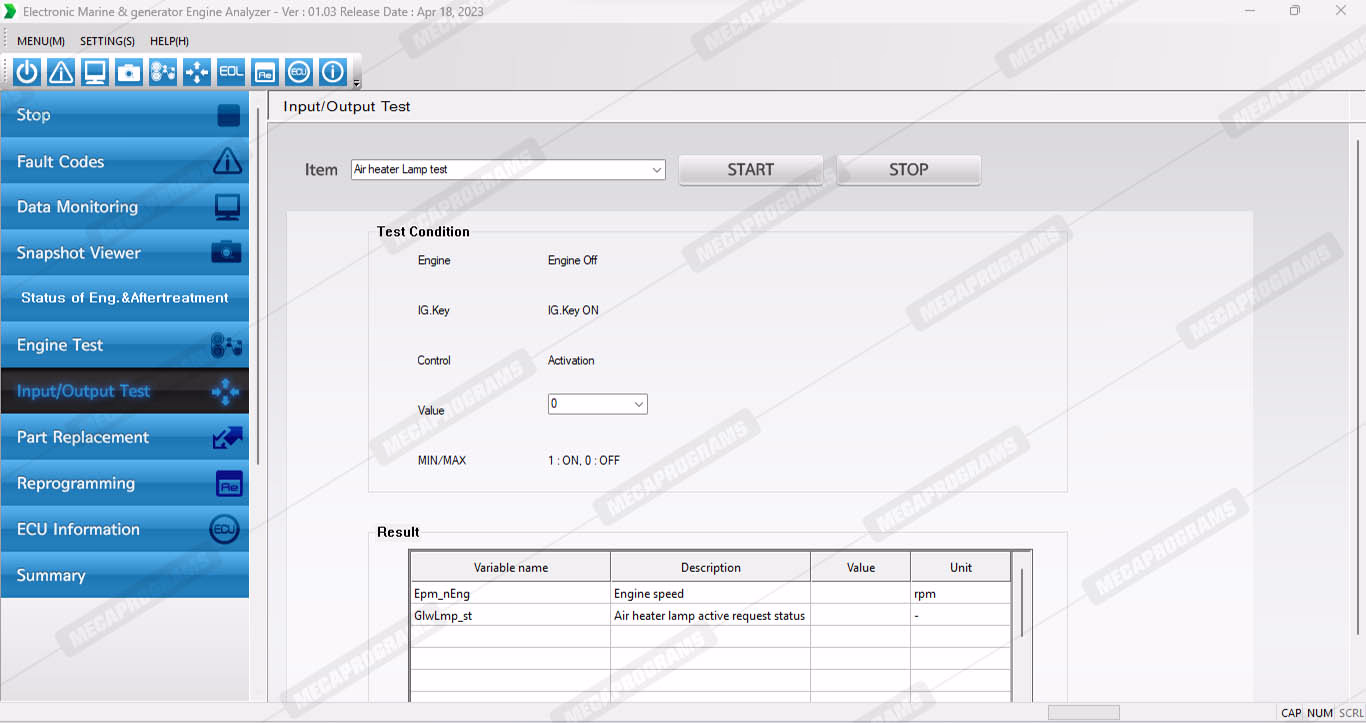
Task: Open the HELP(H) menu
Action: coord(169,41)
